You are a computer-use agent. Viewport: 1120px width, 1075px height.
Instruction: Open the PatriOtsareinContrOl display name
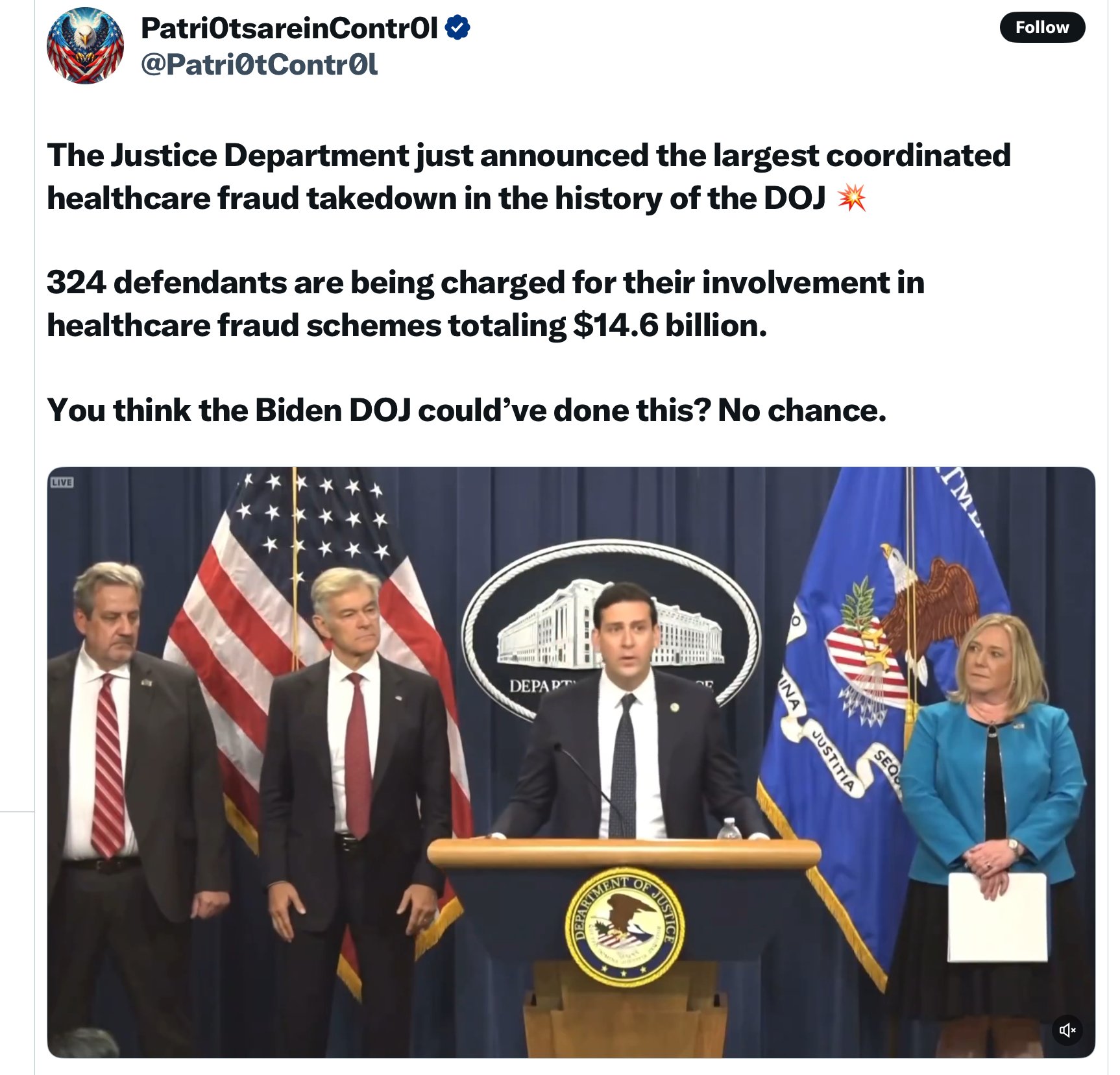click(x=289, y=28)
